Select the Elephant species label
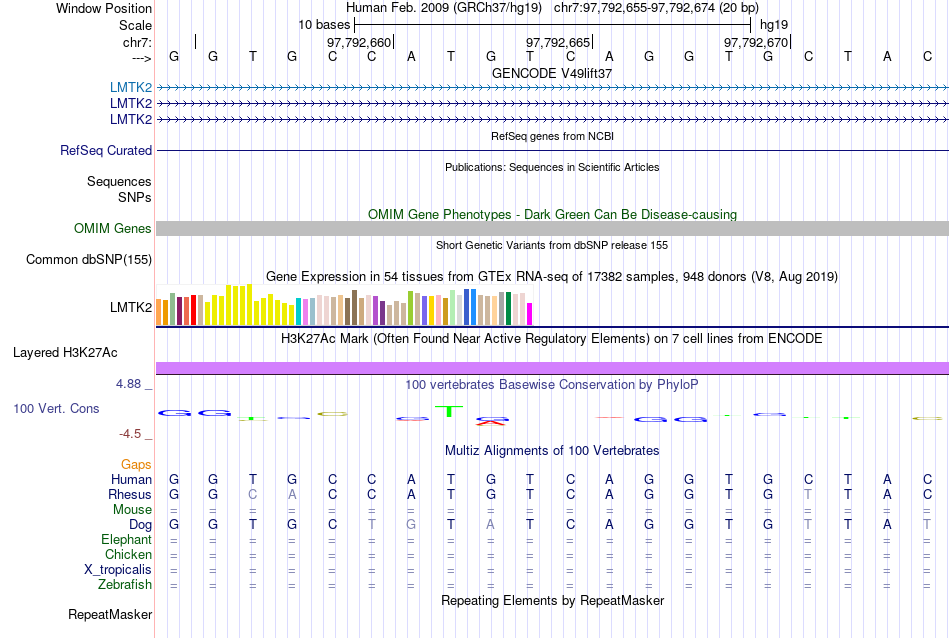950x638 pixels. pyautogui.click(x=126, y=539)
